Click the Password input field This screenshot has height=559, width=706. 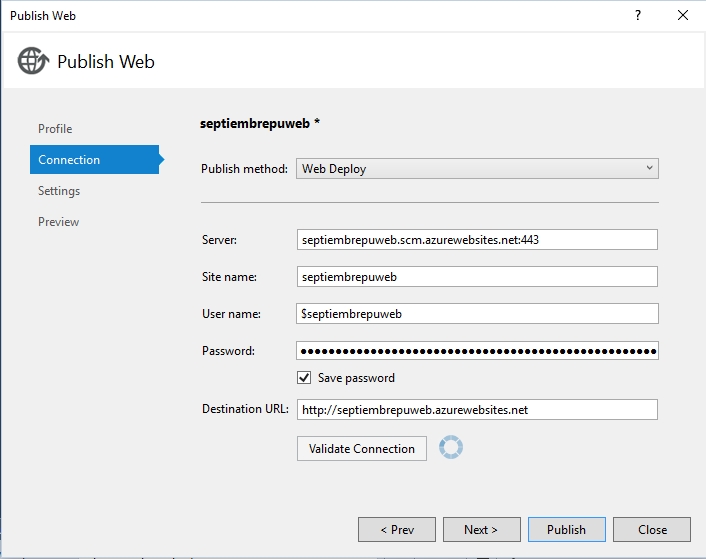477,351
